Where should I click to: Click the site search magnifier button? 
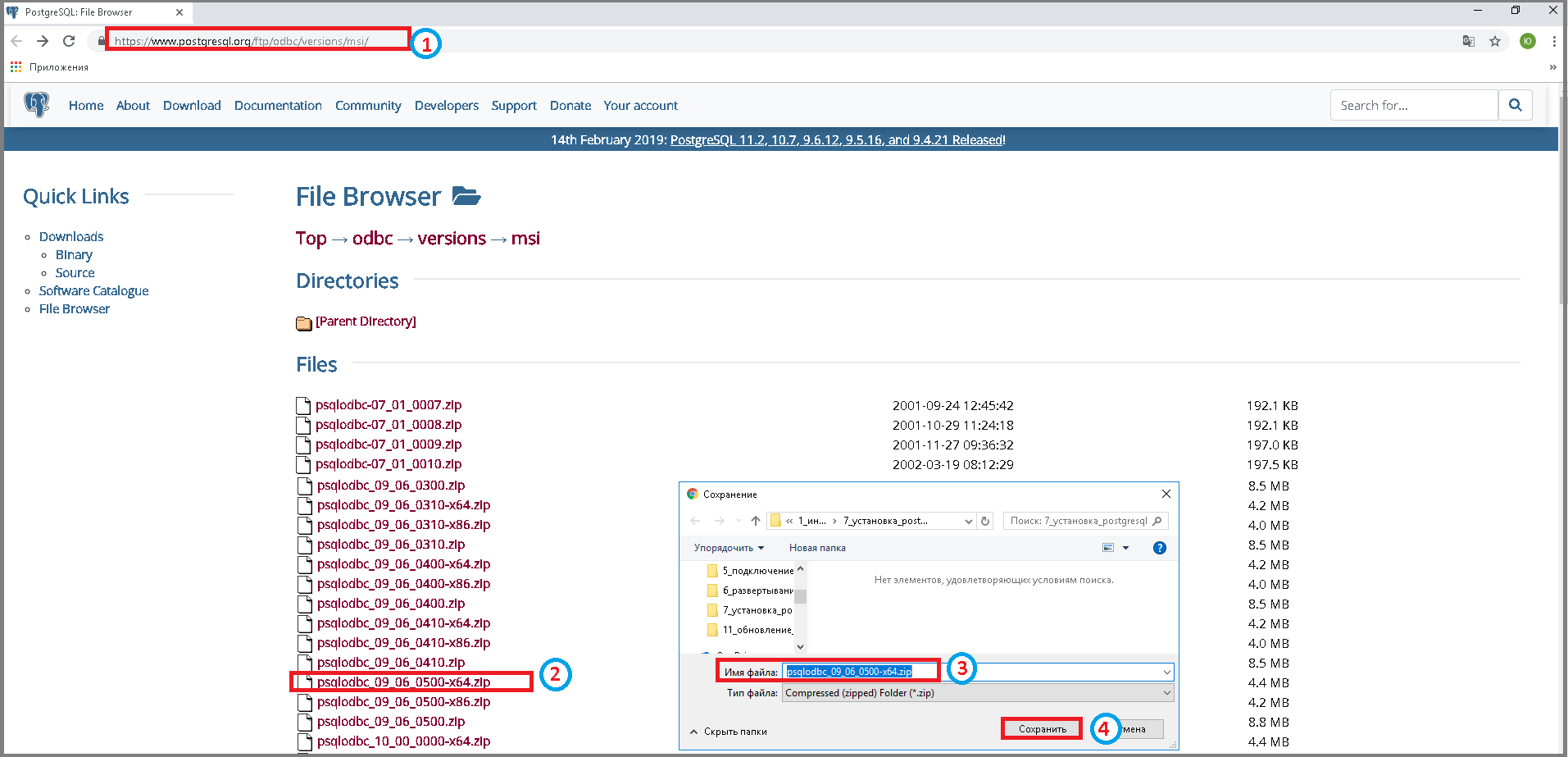pyautogui.click(x=1515, y=105)
